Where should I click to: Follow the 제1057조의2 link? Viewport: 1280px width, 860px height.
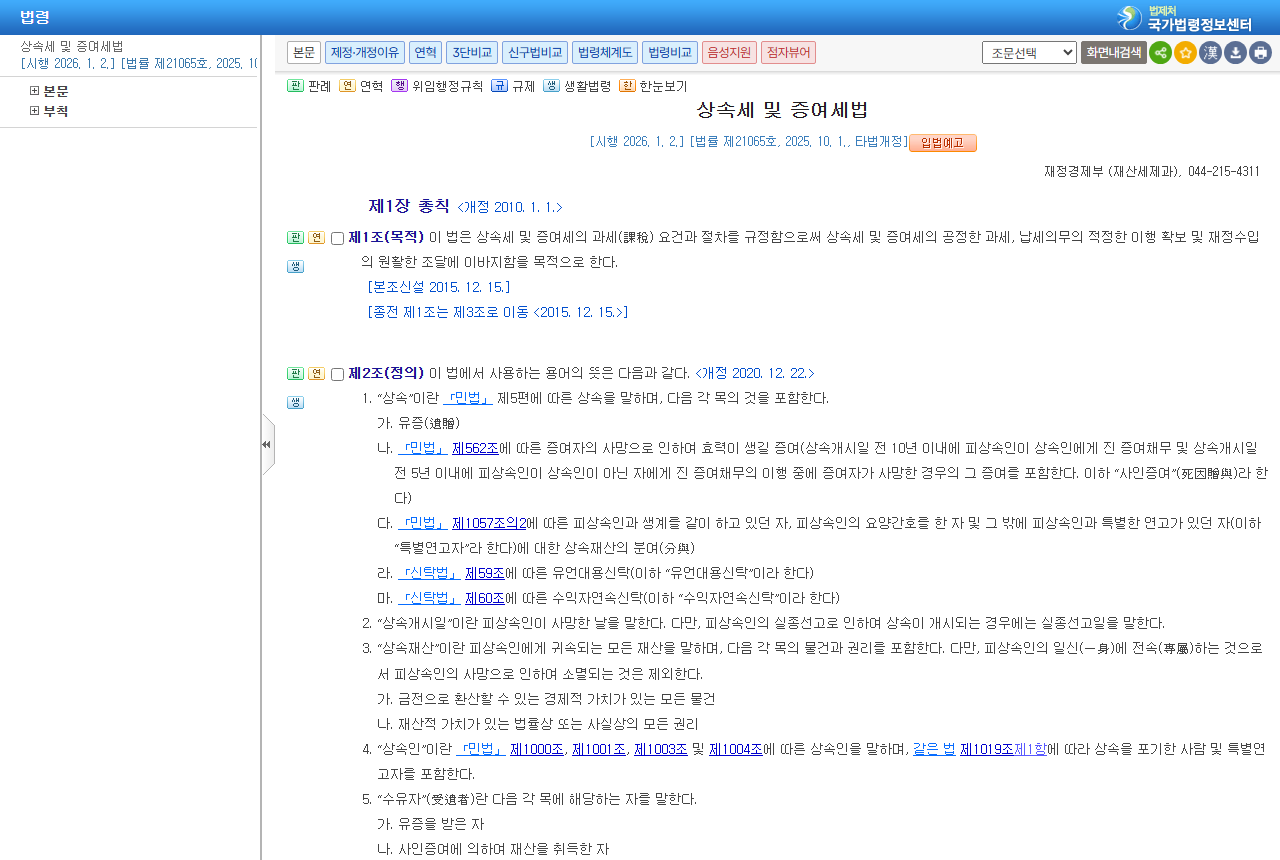(489, 523)
